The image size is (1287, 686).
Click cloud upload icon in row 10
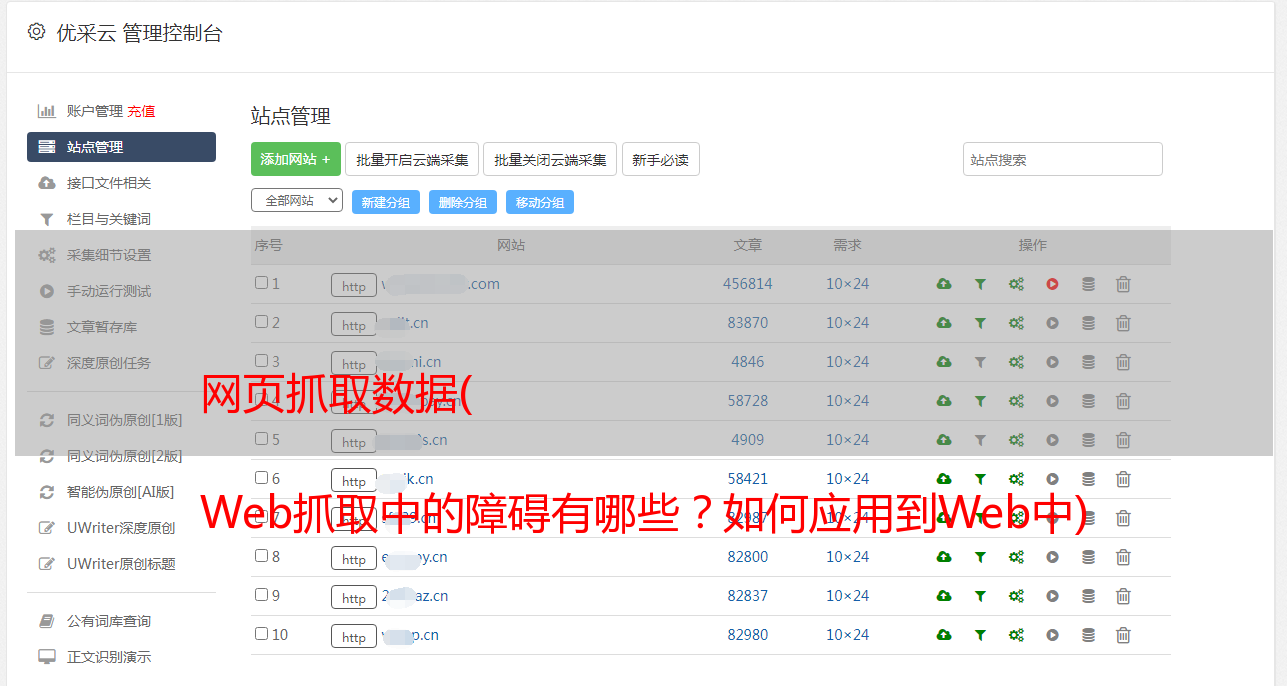[x=944, y=635]
